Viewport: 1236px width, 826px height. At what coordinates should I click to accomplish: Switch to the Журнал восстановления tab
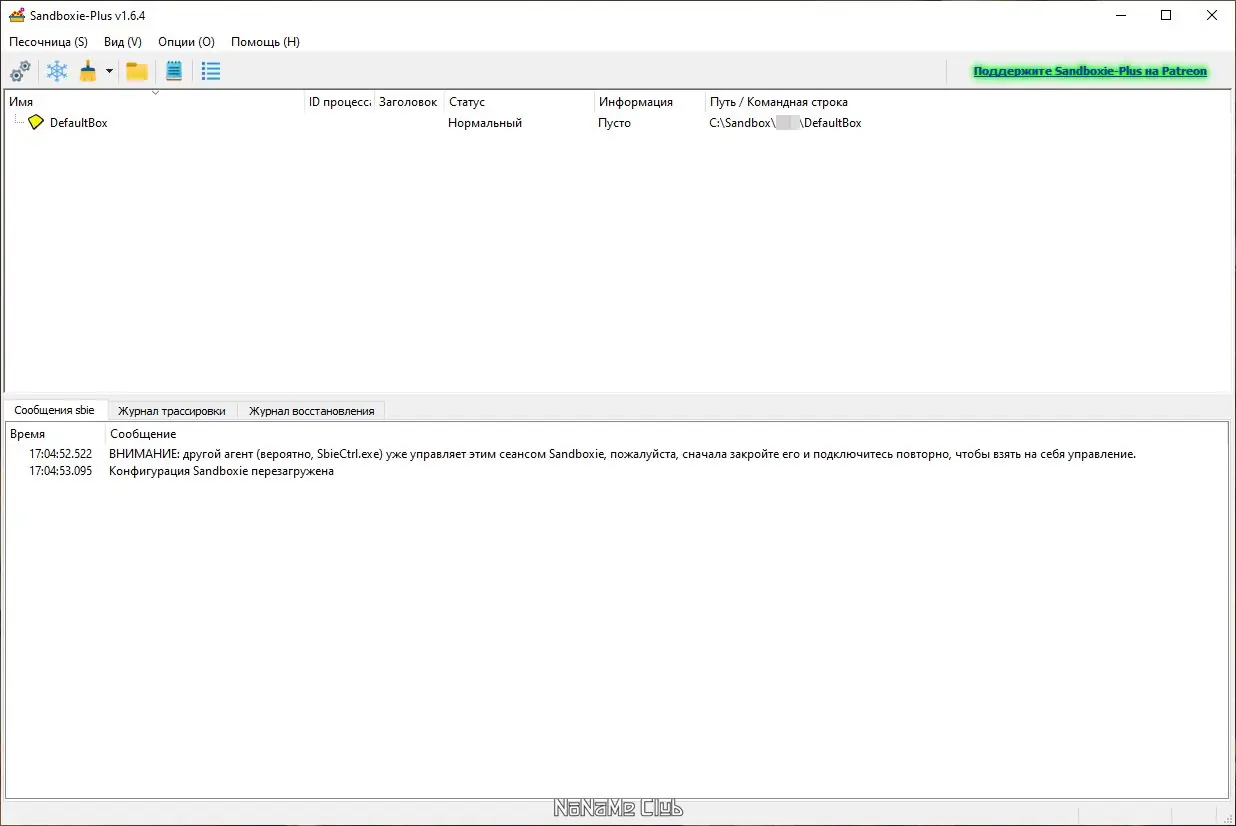[x=311, y=411]
